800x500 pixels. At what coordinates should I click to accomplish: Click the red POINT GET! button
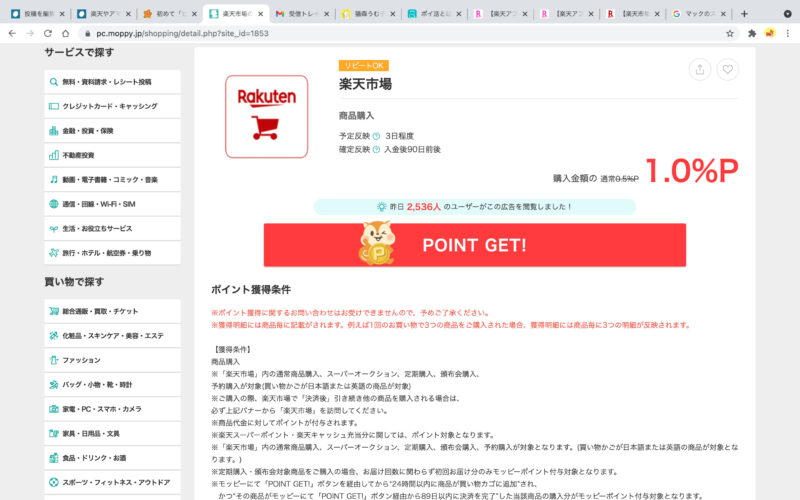(474, 245)
